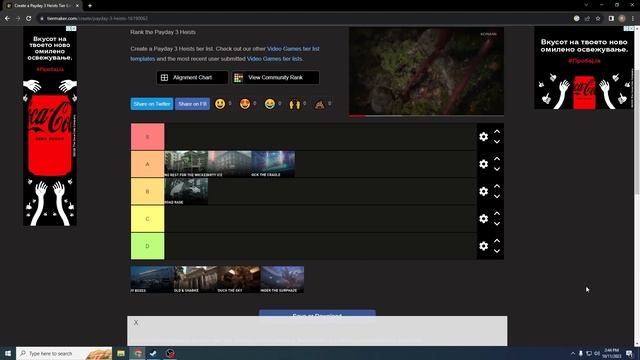640x360 pixels.
Task: Open settings gear for B tier row
Action: (483, 191)
